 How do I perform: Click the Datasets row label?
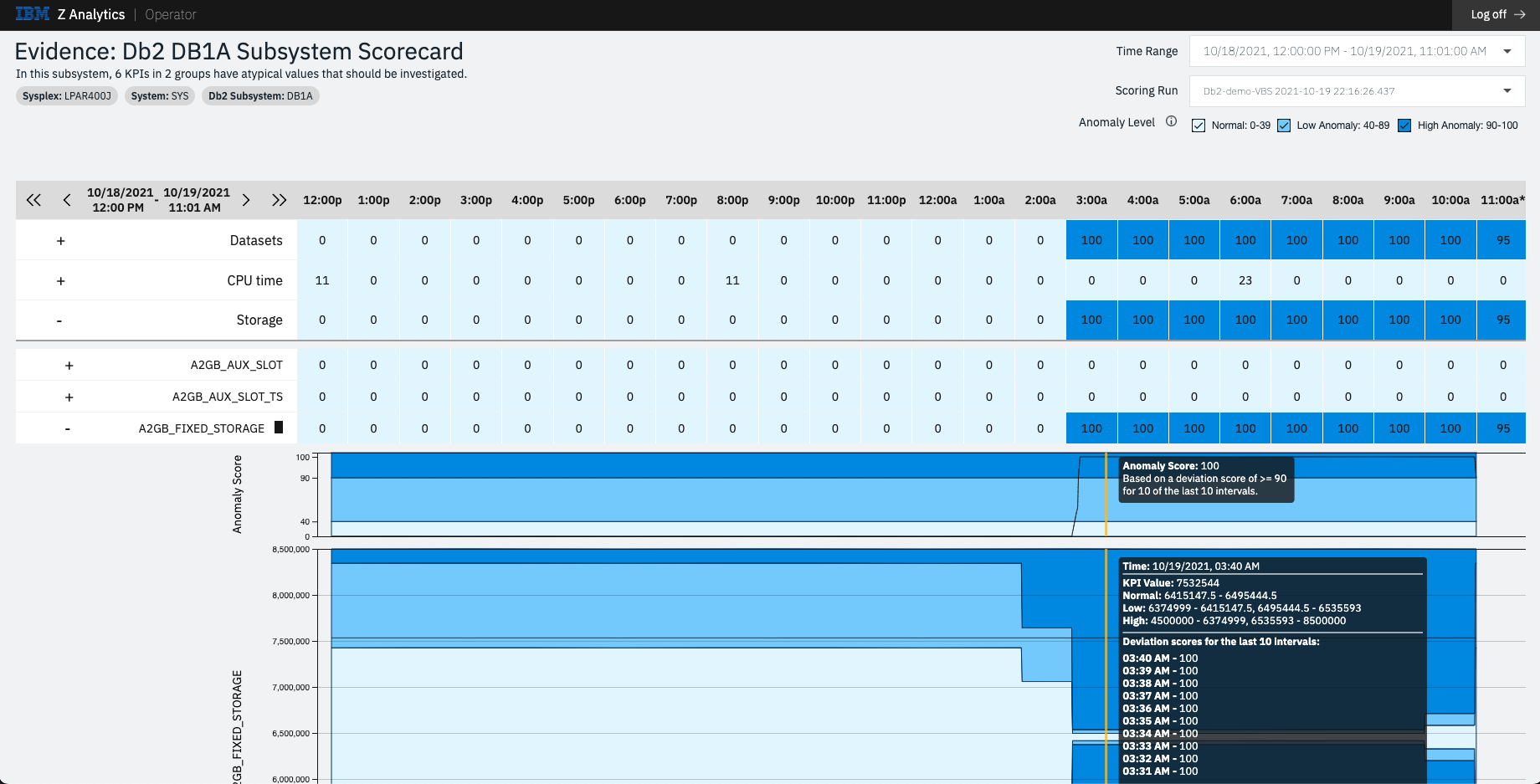click(x=256, y=240)
